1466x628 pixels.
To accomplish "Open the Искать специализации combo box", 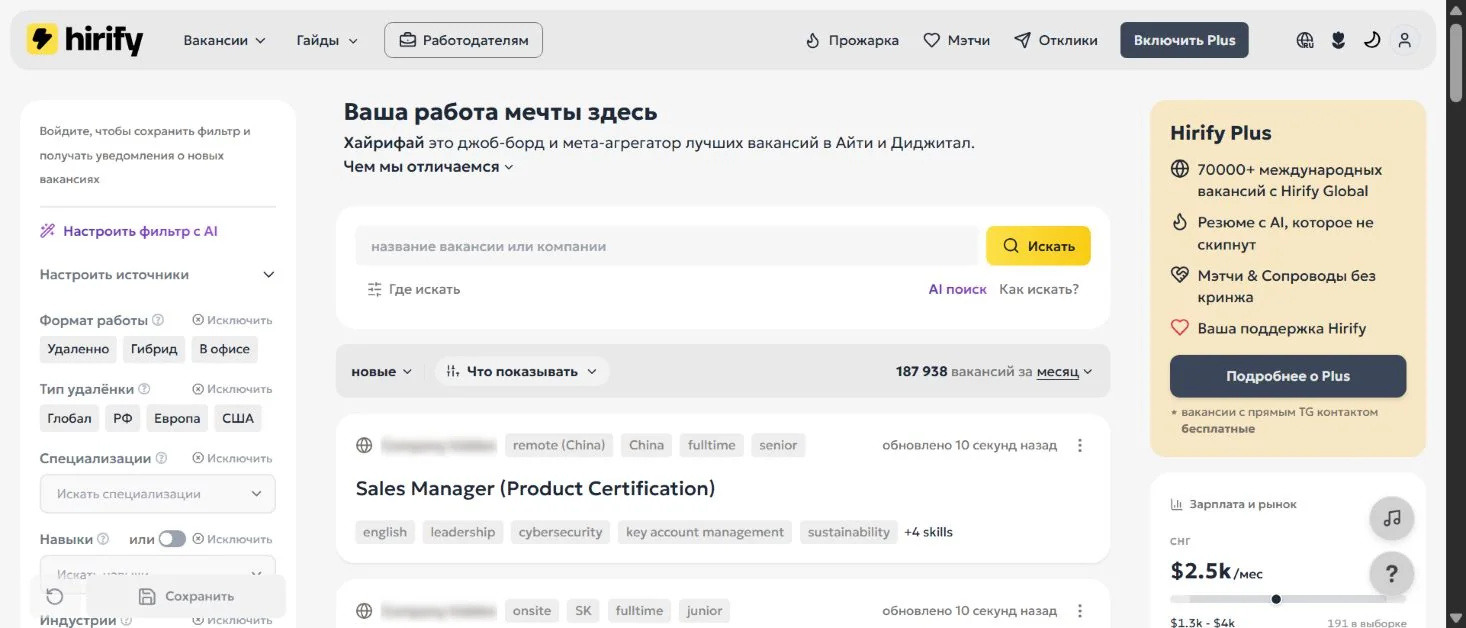I will pyautogui.click(x=157, y=493).
